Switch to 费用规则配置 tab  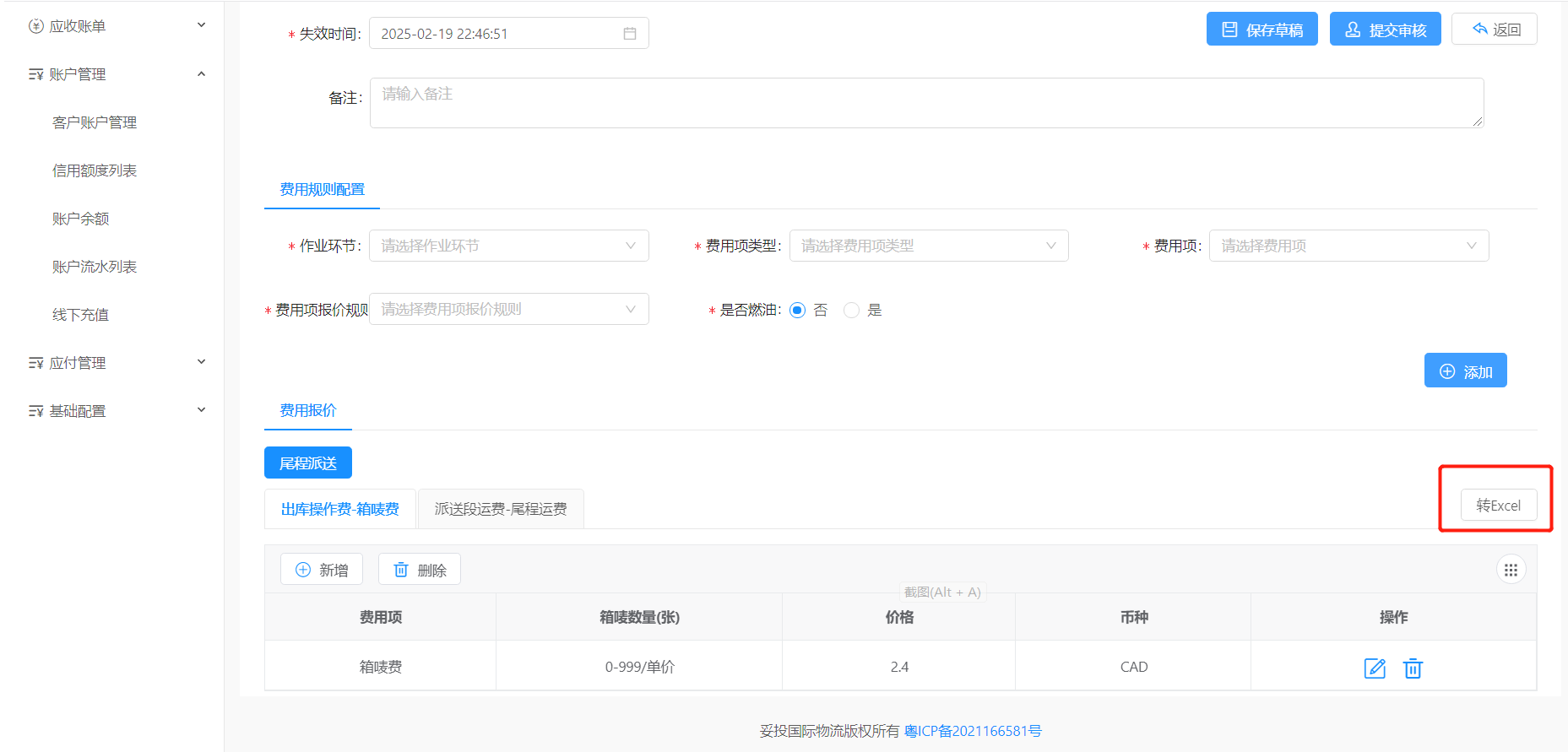pyautogui.click(x=322, y=190)
